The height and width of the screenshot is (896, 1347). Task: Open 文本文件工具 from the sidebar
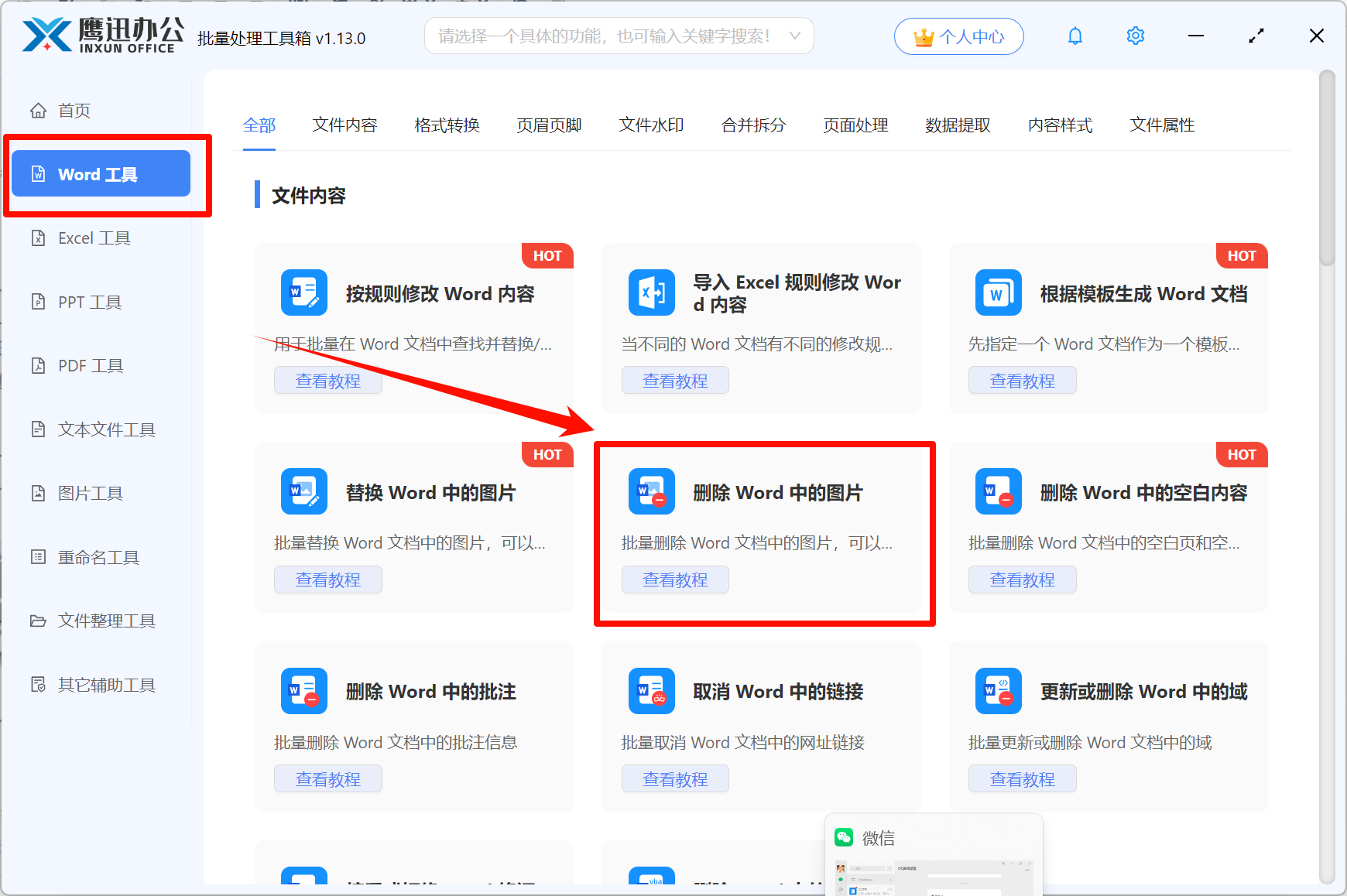[x=105, y=429]
